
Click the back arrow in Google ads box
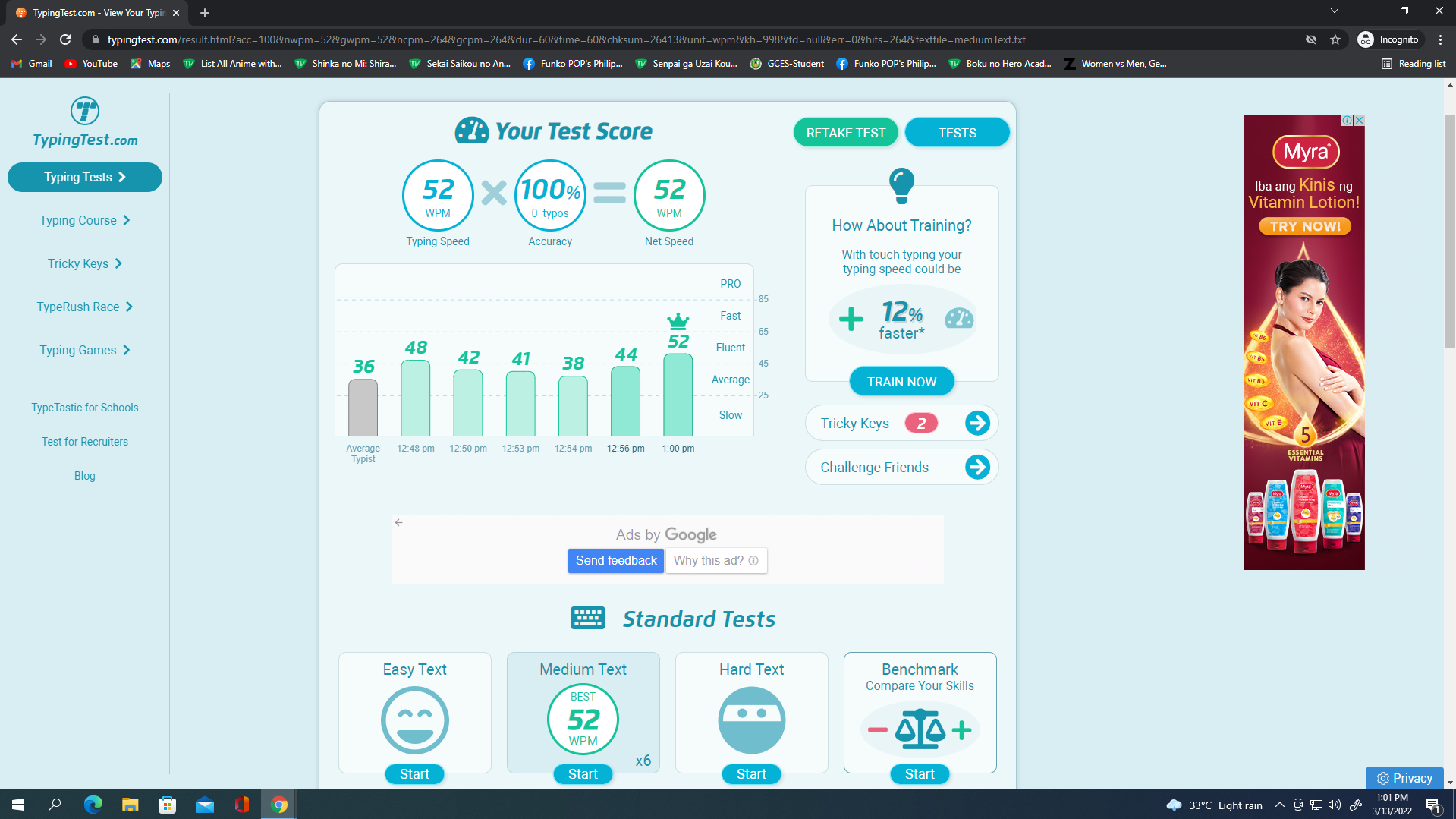[399, 522]
